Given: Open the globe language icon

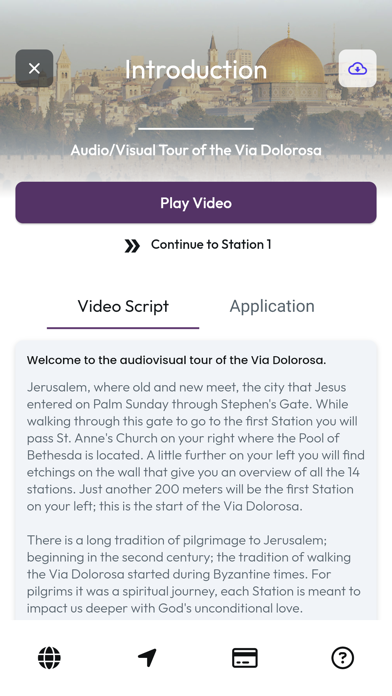Looking at the screenshot, I should [49, 658].
